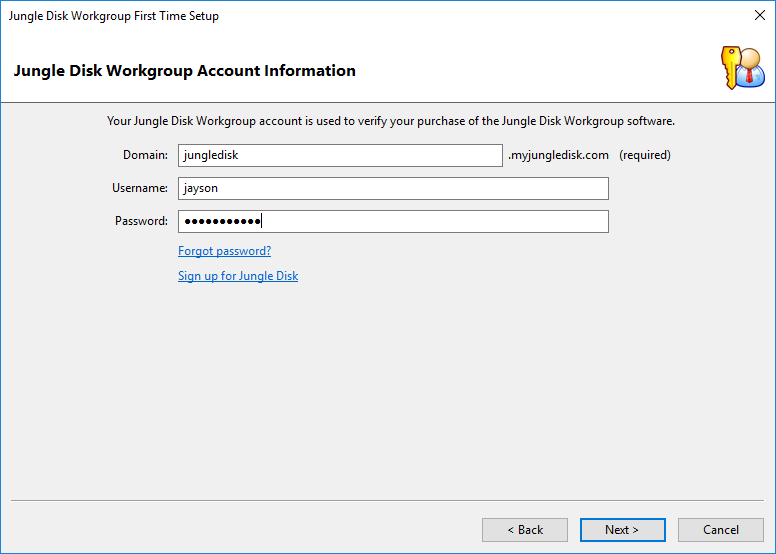Click the account verification description sentence

click(x=391, y=121)
